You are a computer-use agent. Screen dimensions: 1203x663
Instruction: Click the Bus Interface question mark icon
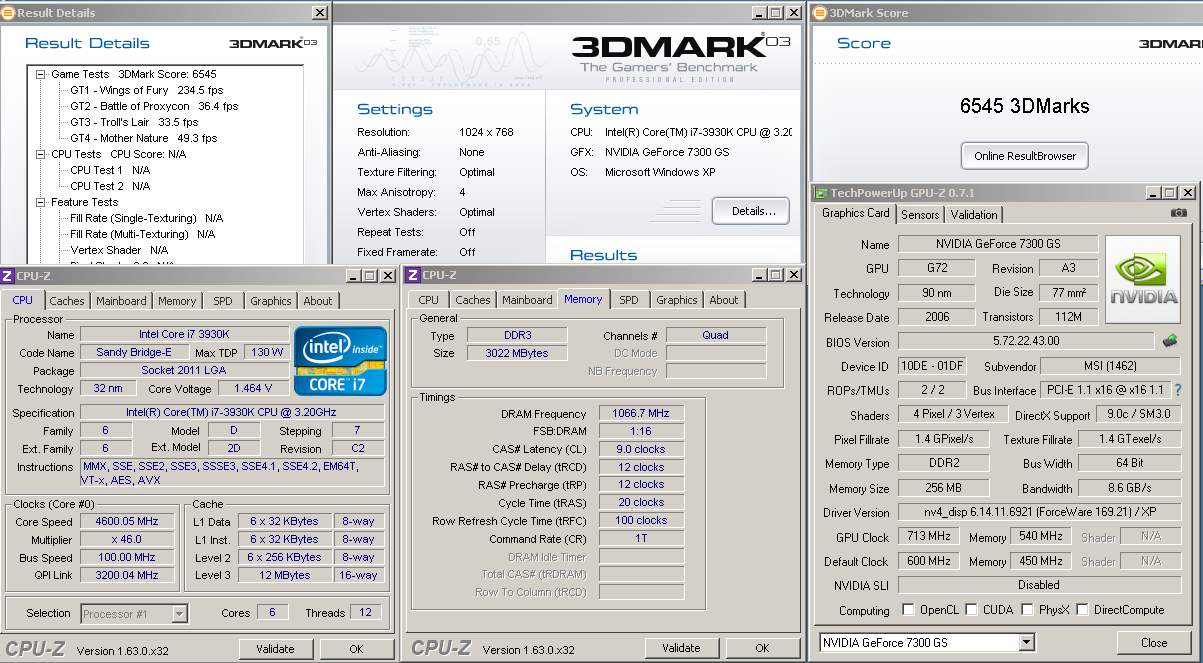pyautogui.click(x=1177, y=390)
